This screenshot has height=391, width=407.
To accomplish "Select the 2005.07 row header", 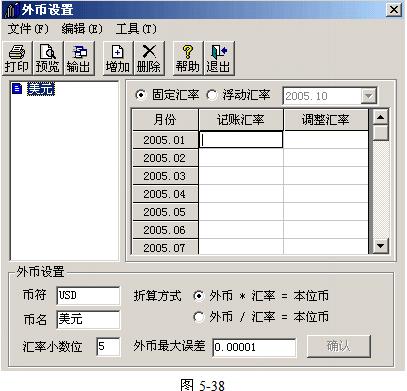I will 165,247.
